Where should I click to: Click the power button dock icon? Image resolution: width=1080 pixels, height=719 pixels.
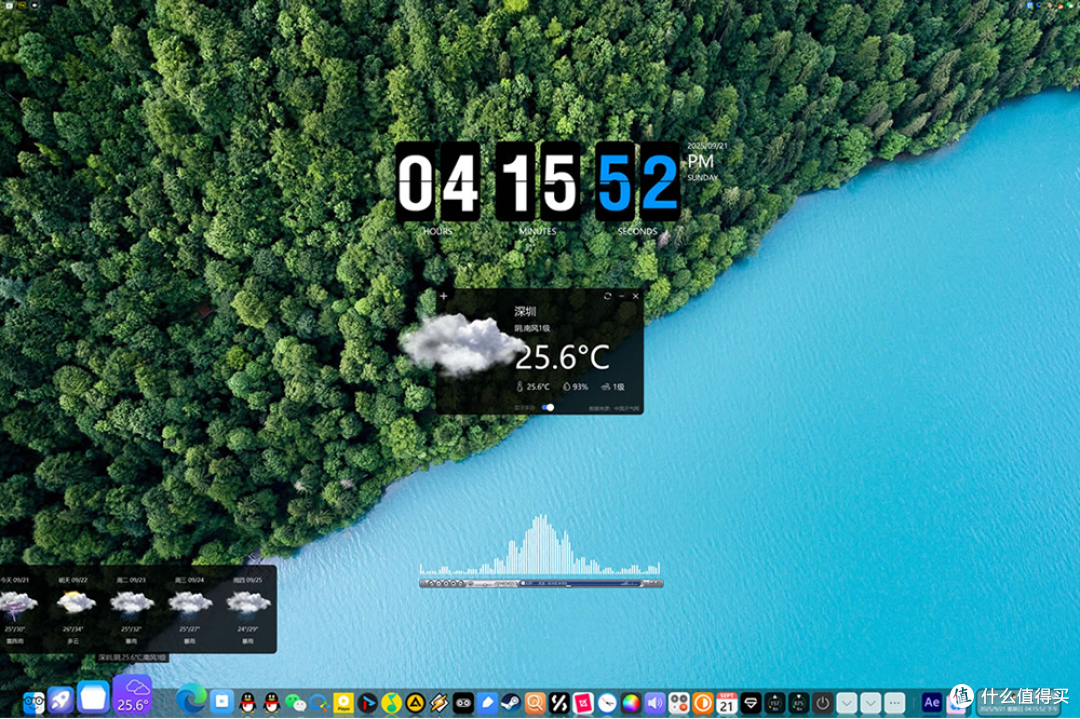point(822,702)
